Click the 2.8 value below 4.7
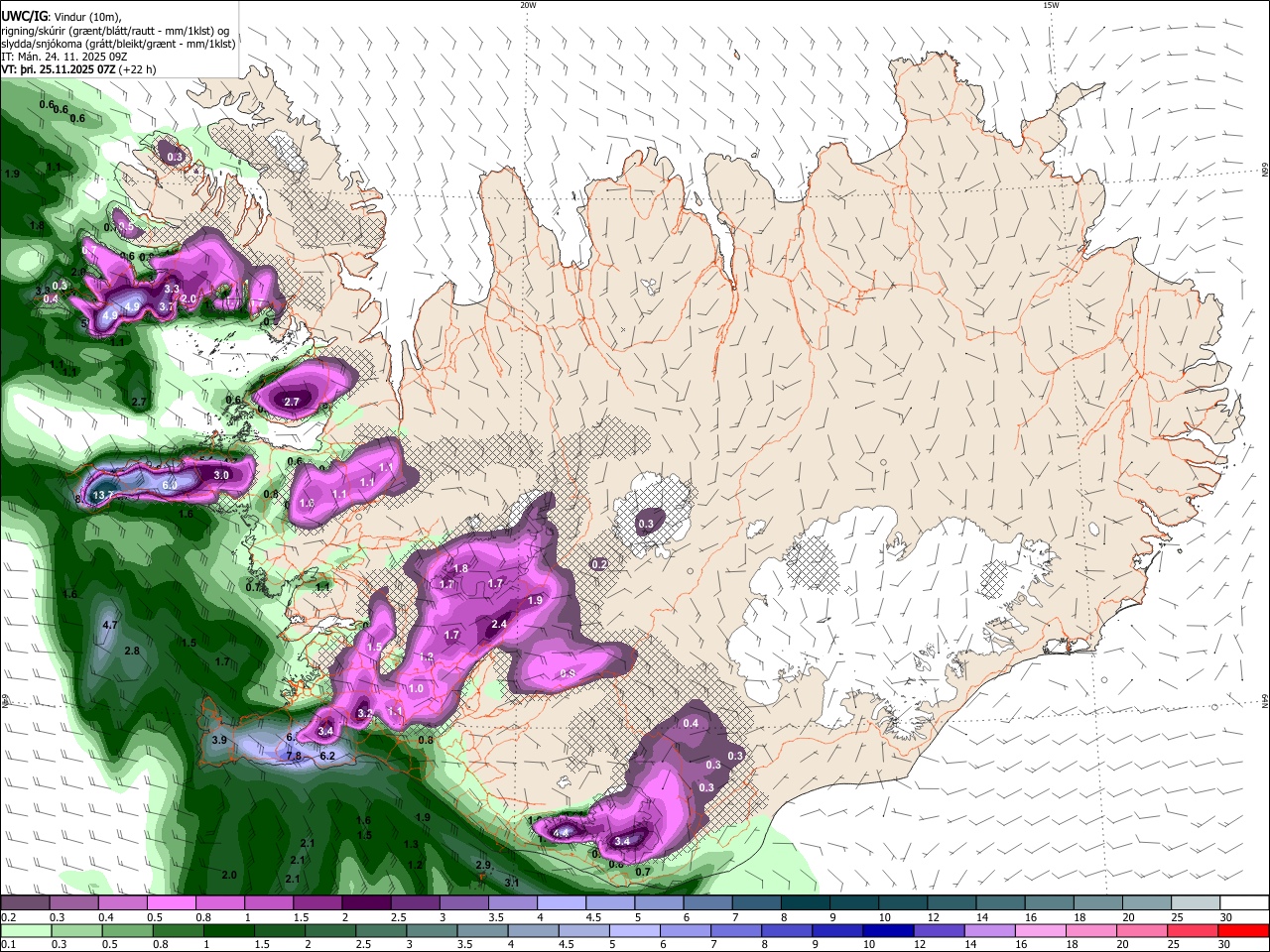The width and height of the screenshot is (1270, 952). point(132,651)
